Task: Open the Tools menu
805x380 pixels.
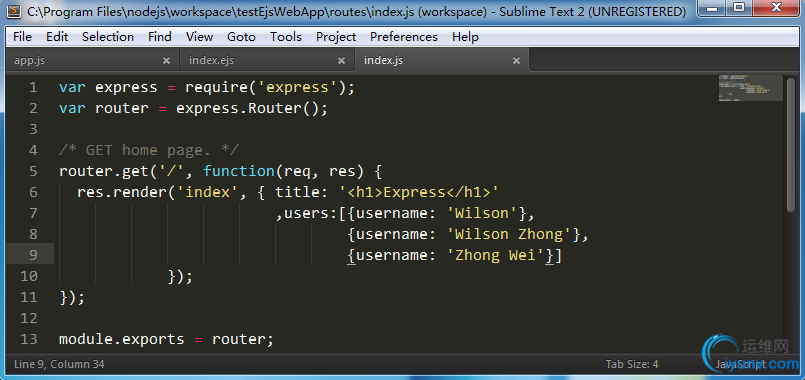Action: pyautogui.click(x=286, y=37)
